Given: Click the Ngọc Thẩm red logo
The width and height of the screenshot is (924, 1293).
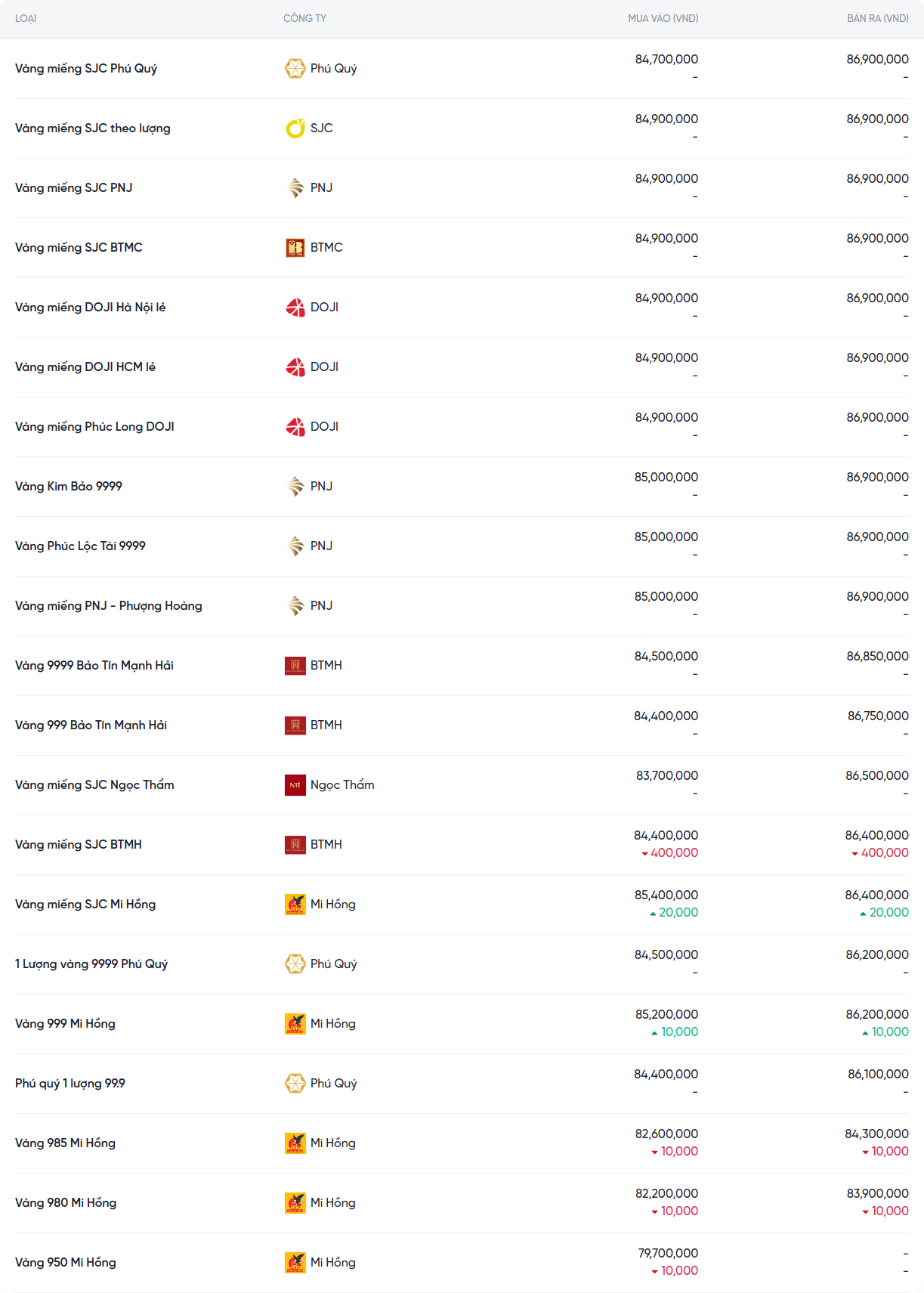Looking at the screenshot, I should [295, 784].
